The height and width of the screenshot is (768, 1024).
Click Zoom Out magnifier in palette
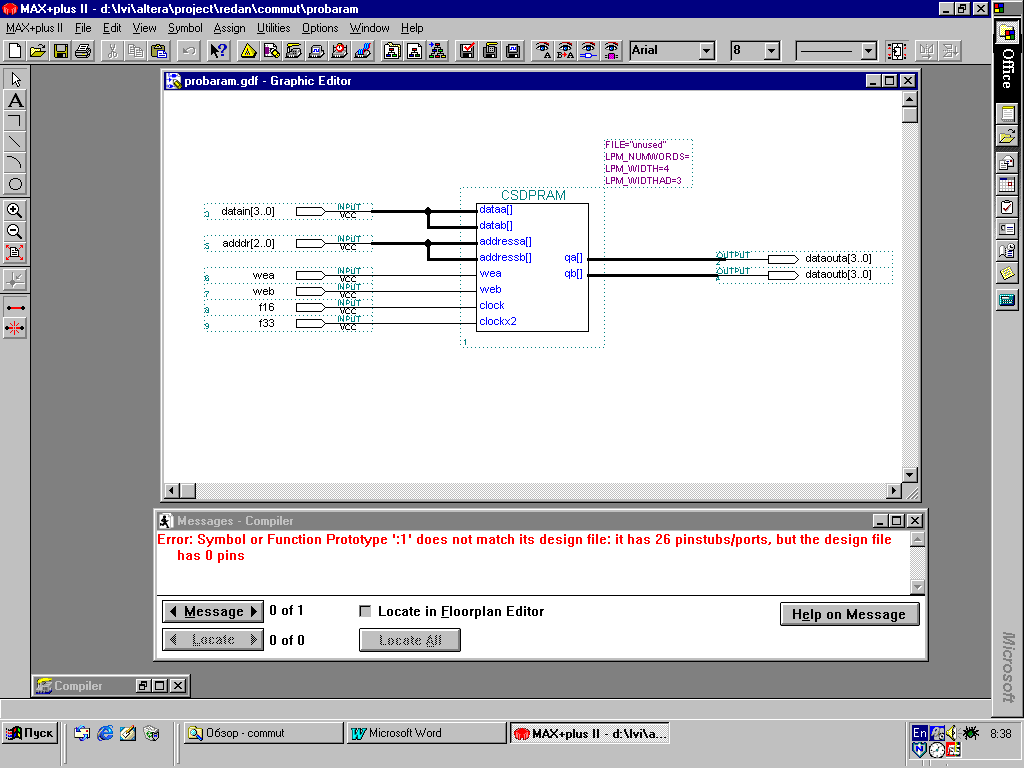15,231
